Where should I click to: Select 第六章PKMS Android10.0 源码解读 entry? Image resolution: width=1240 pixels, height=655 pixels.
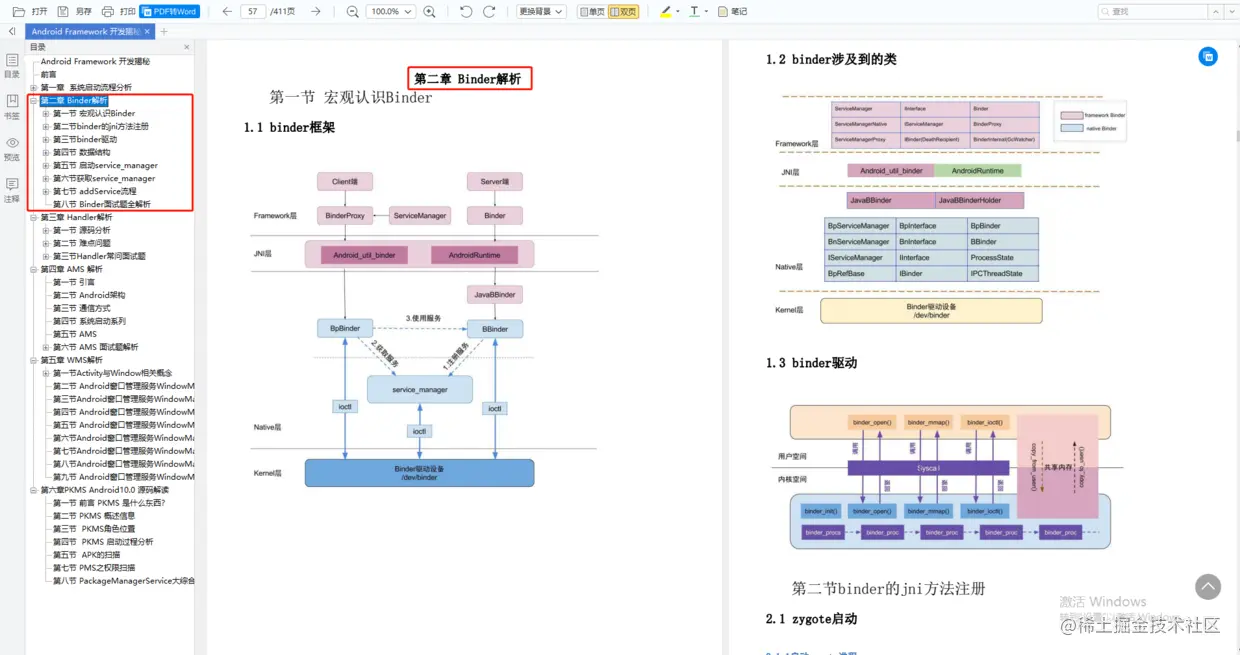click(105, 490)
